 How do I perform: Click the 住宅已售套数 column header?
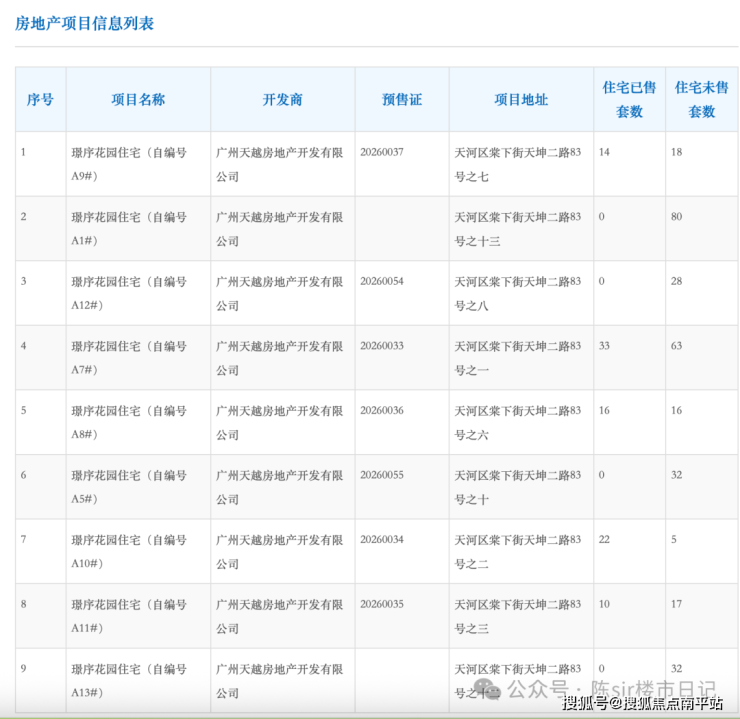click(629, 100)
